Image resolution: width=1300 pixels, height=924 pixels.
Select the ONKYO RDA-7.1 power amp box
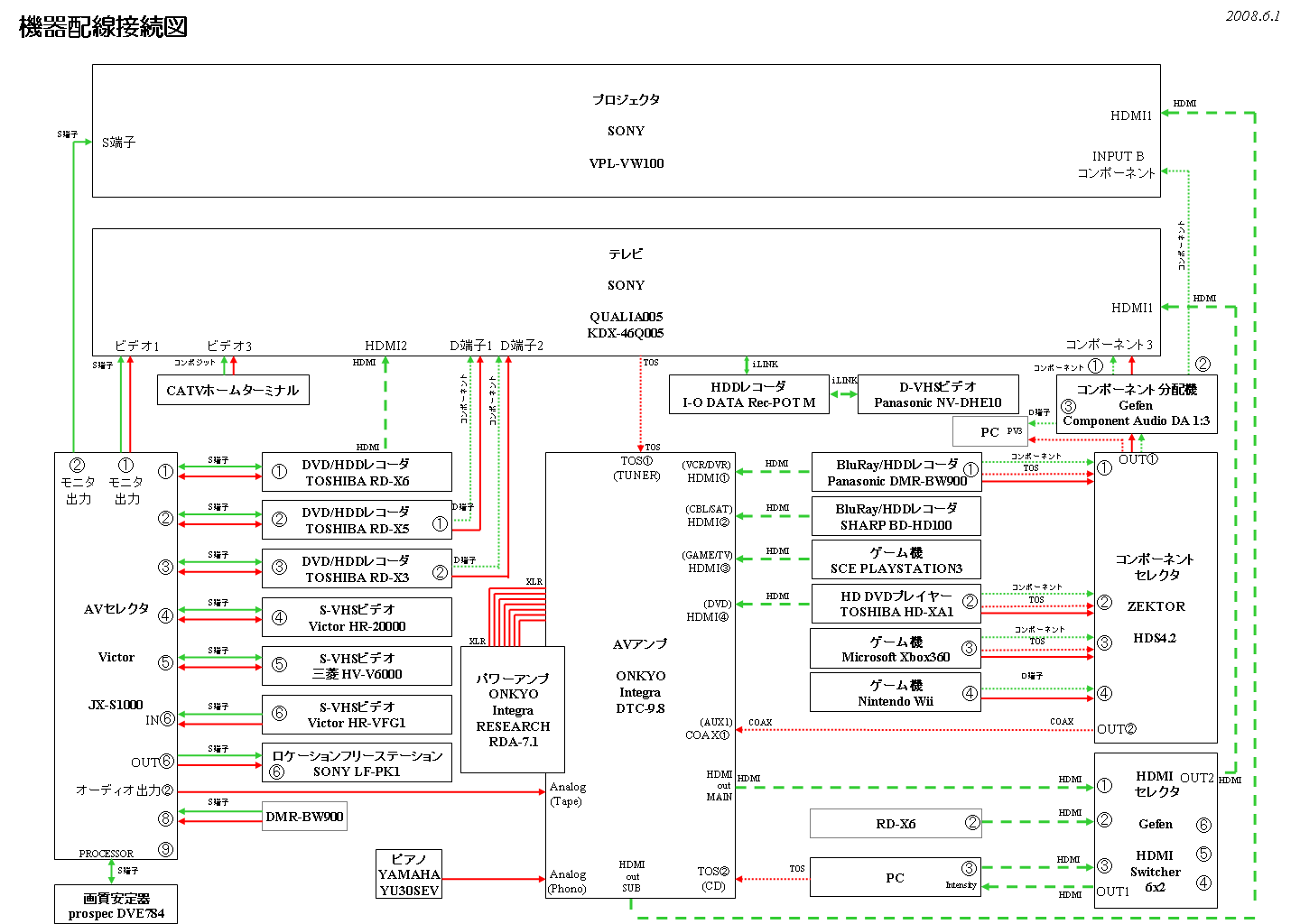(x=513, y=710)
